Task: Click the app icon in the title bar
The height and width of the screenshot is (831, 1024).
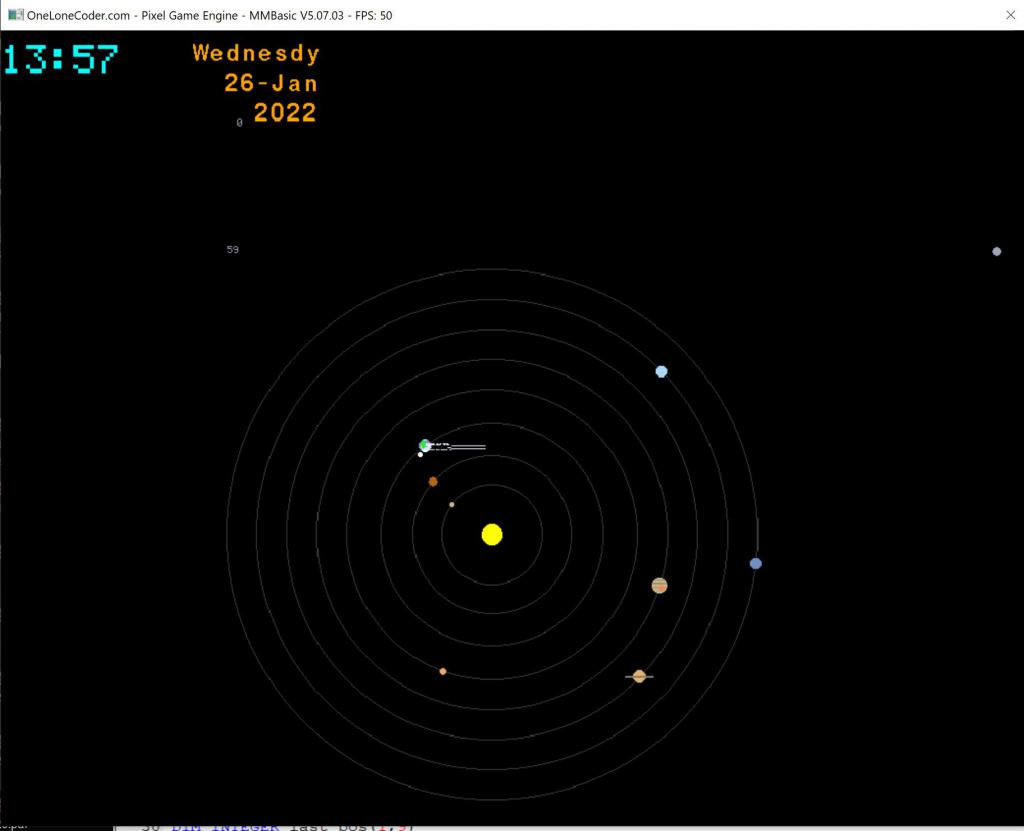Action: [x=15, y=14]
